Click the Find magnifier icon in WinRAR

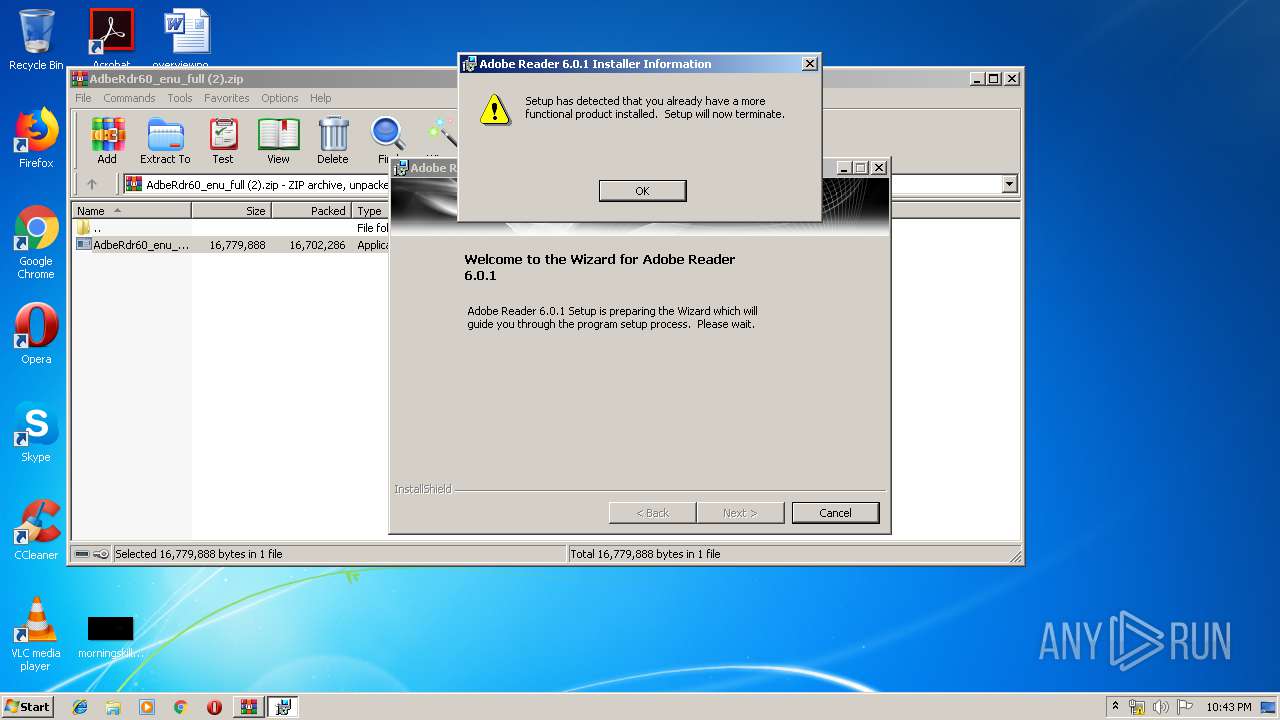click(x=387, y=141)
